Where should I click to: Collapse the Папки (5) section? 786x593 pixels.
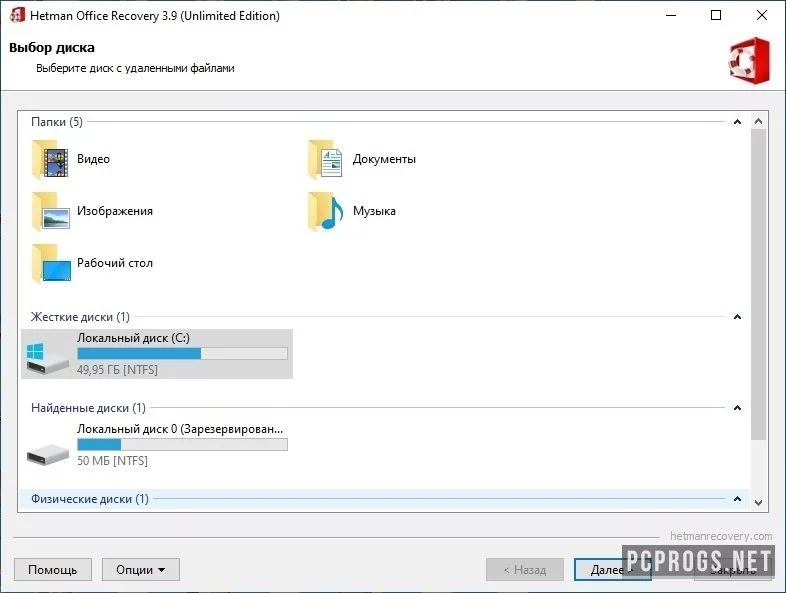[737, 122]
